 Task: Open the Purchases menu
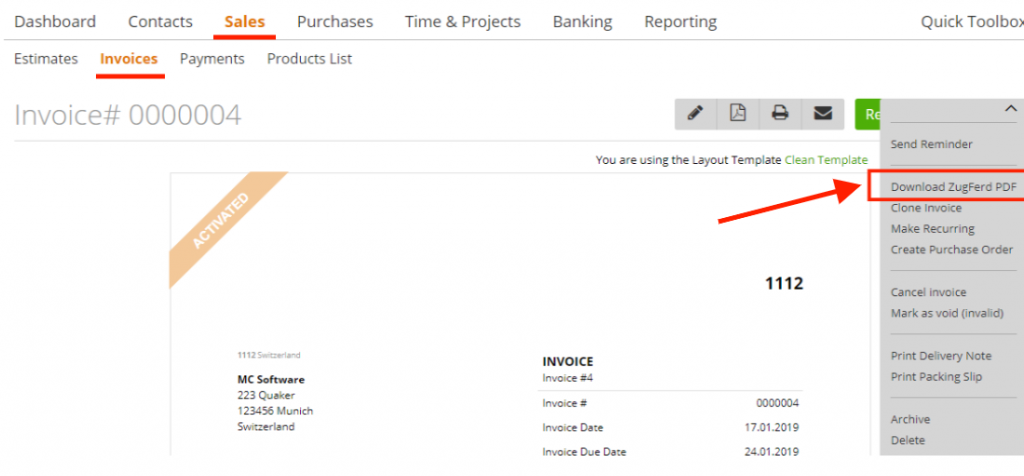pyautogui.click(x=335, y=21)
